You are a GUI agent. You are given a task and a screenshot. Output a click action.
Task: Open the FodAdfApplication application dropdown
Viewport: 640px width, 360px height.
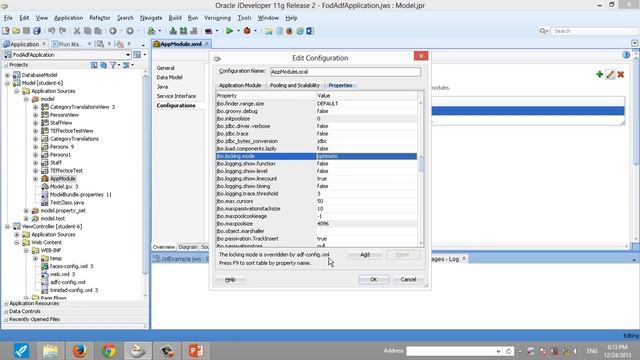pos(128,55)
